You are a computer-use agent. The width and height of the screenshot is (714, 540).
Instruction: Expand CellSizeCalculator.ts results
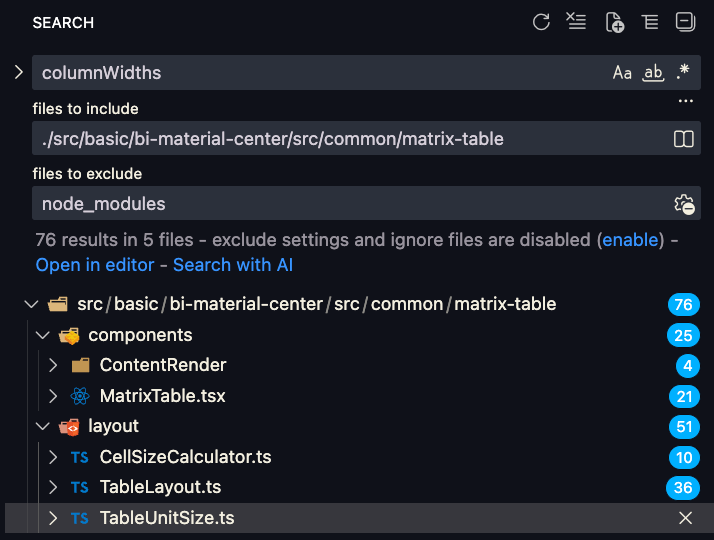[53, 457]
